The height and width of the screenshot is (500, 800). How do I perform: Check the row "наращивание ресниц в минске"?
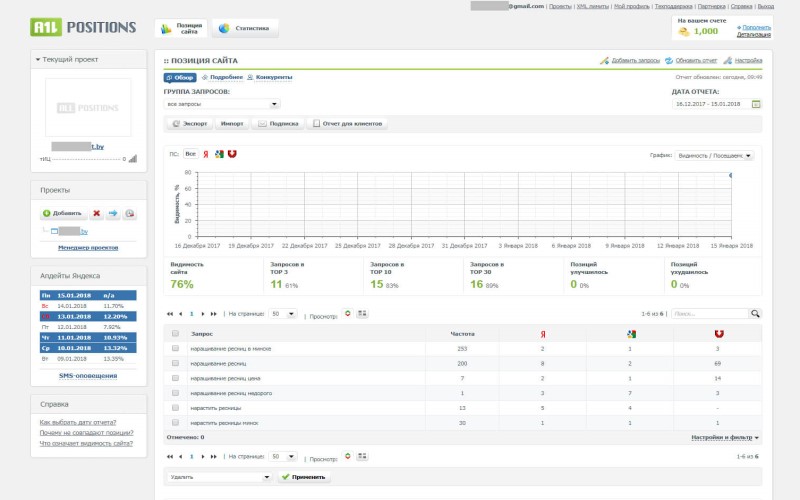tap(175, 348)
